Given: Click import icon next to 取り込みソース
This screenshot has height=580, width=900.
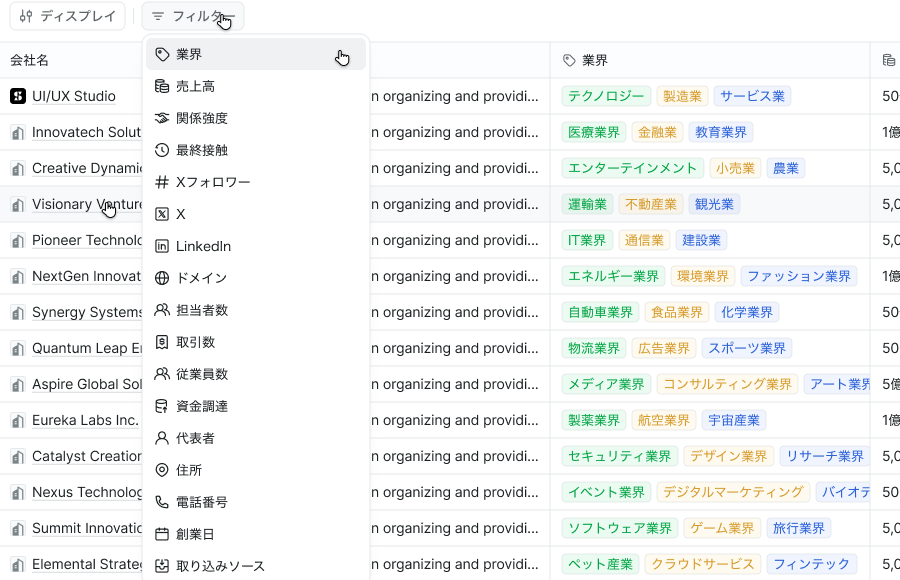Looking at the screenshot, I should 162,566.
